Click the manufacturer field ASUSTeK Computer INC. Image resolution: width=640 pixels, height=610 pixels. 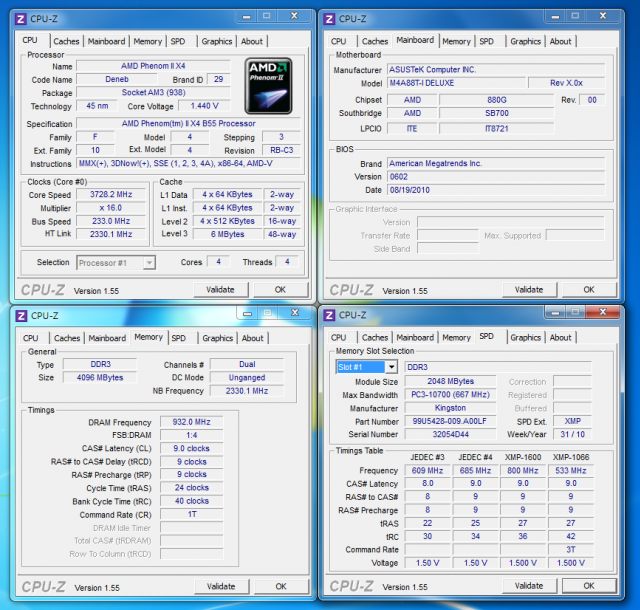(x=496, y=69)
